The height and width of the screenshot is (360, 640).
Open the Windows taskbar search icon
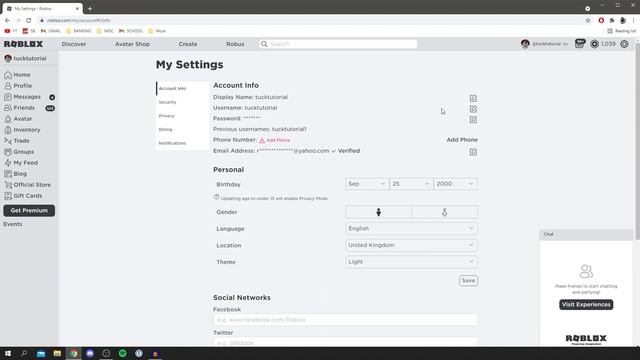tap(24, 353)
